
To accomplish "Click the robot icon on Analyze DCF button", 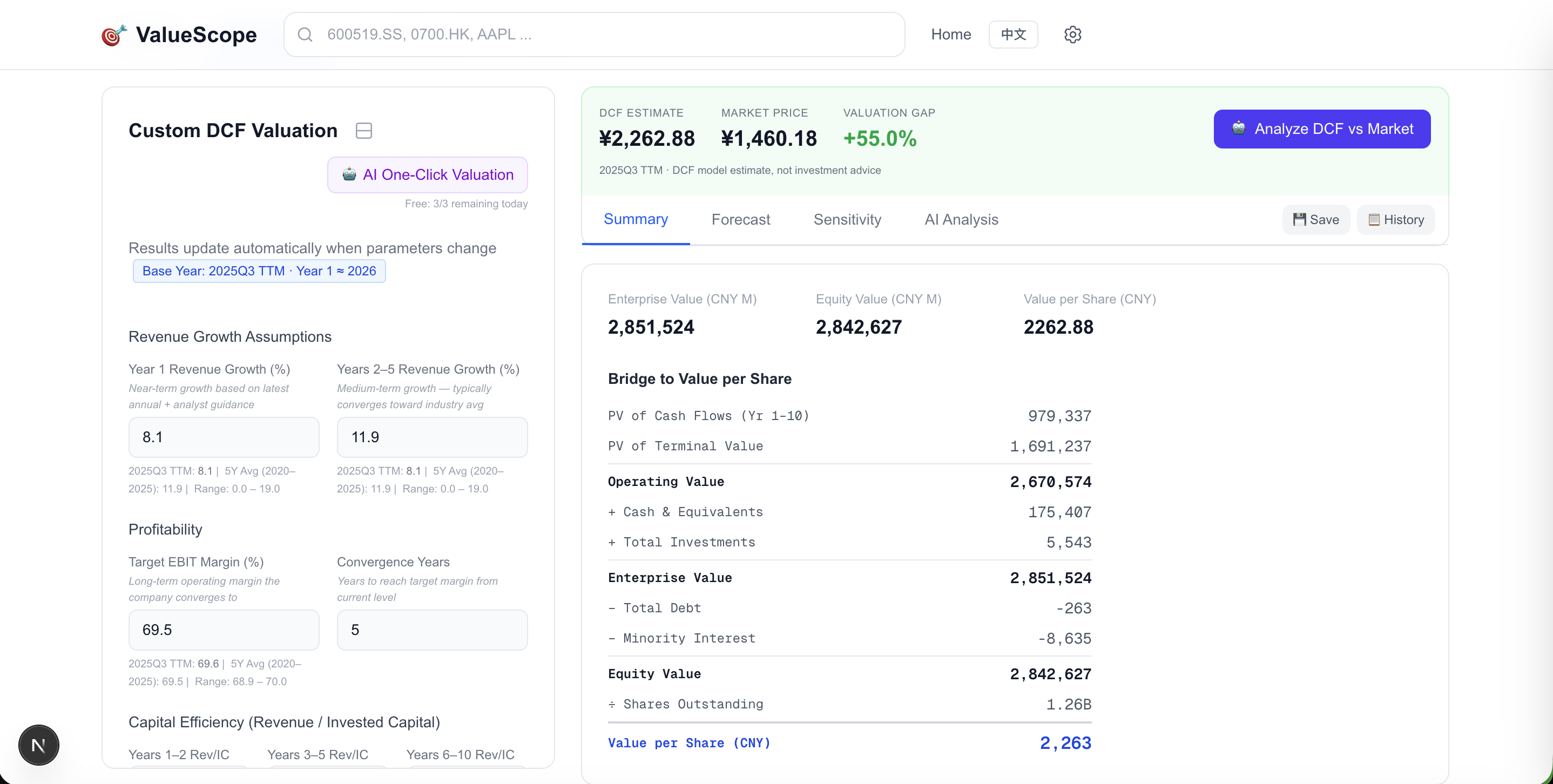I will 1239,129.
